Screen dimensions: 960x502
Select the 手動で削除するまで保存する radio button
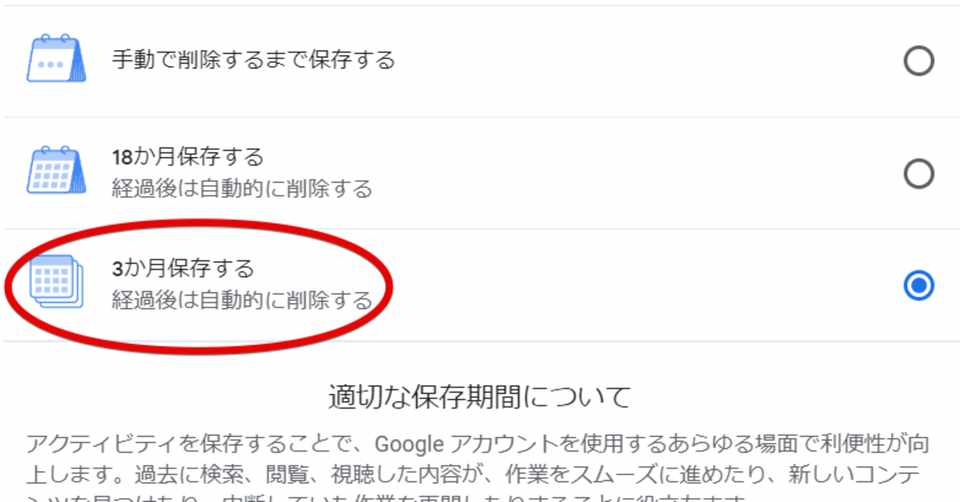pos(918,61)
